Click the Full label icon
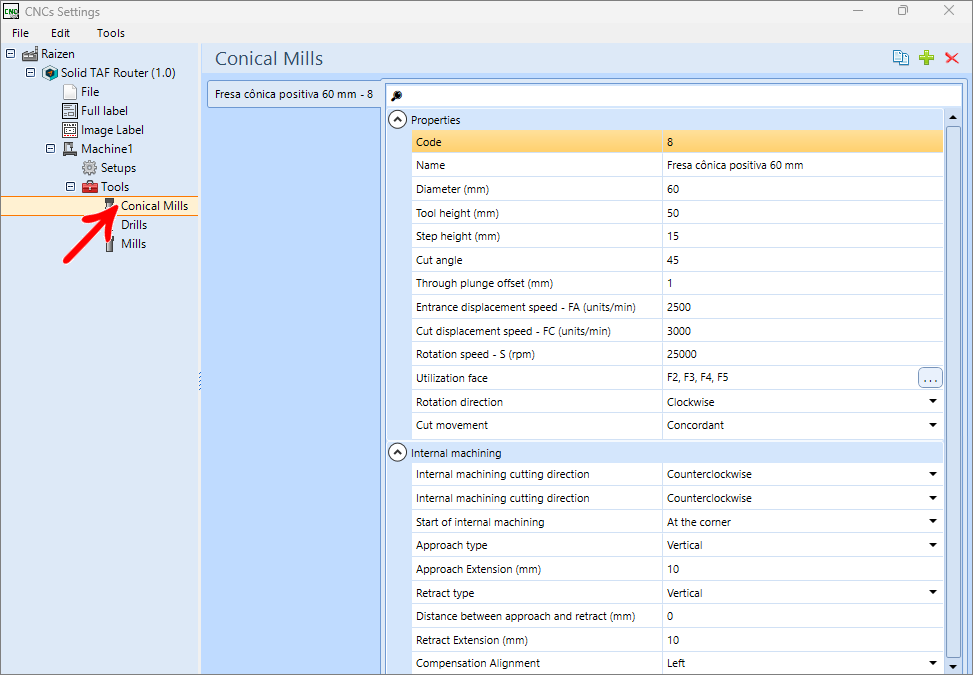This screenshot has height=675, width=973. click(70, 111)
